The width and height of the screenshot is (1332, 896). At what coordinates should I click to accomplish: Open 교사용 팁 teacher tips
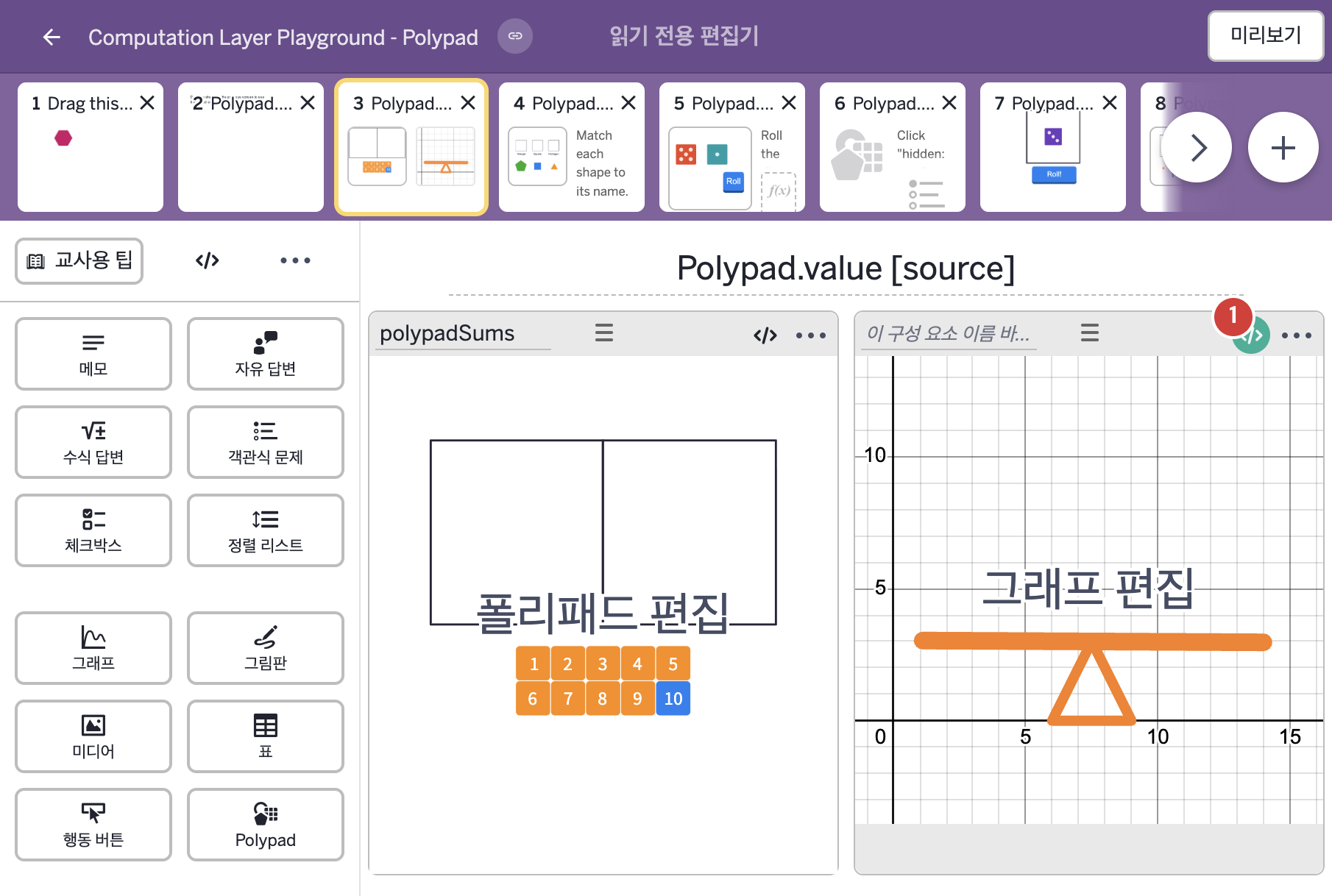[79, 260]
